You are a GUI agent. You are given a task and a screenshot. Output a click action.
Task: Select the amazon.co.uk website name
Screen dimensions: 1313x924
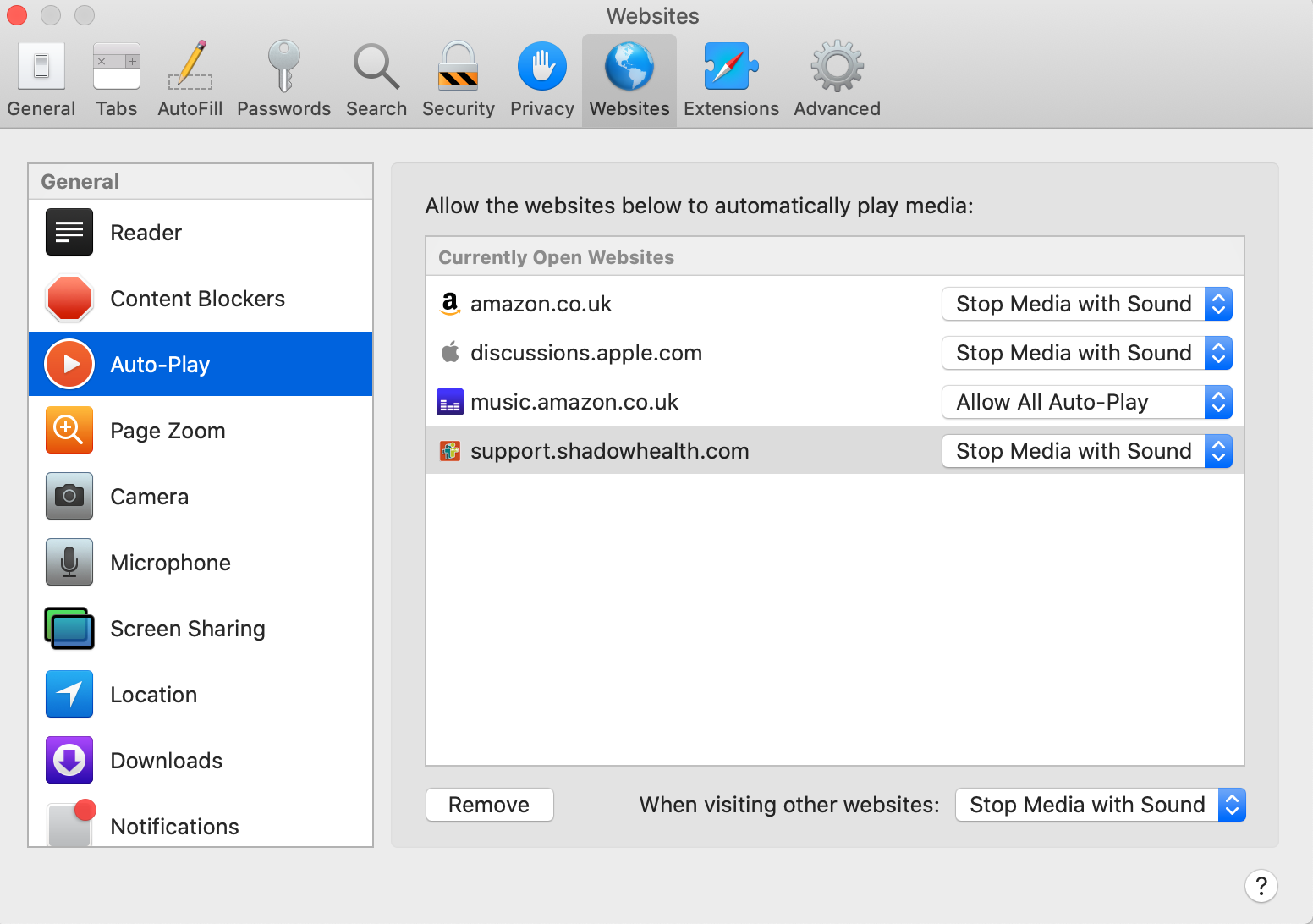(x=541, y=304)
